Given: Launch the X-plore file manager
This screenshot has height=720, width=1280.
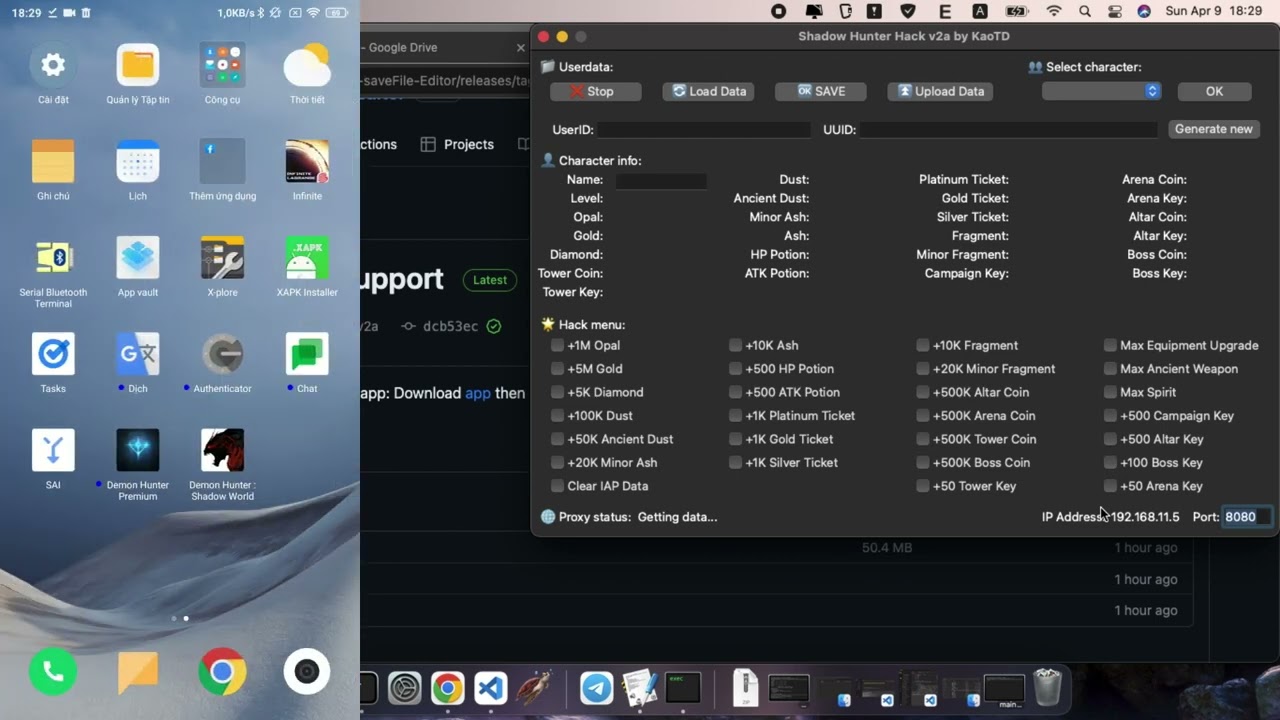Looking at the screenshot, I should pyautogui.click(x=222, y=257).
